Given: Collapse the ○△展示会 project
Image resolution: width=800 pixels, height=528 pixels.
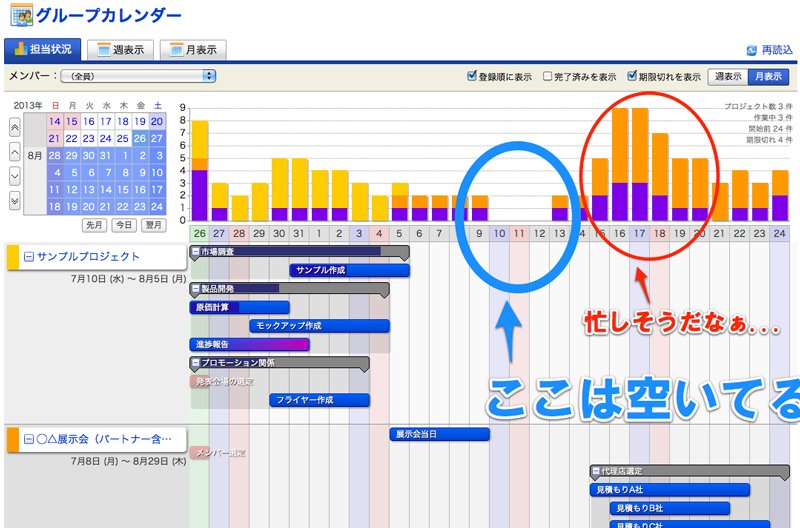Looking at the screenshot, I should (x=29, y=439).
